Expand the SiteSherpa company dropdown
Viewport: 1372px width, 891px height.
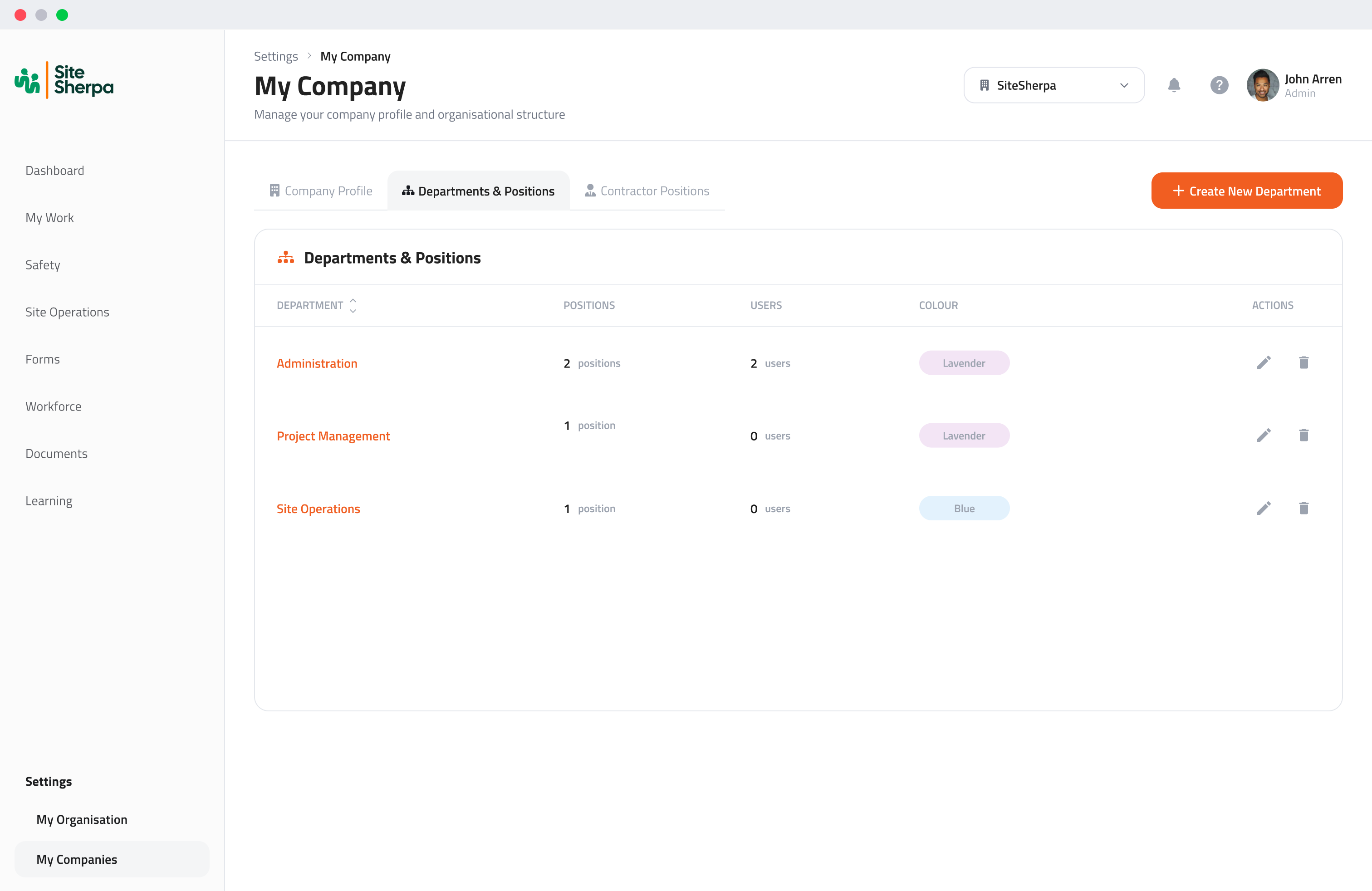1054,85
